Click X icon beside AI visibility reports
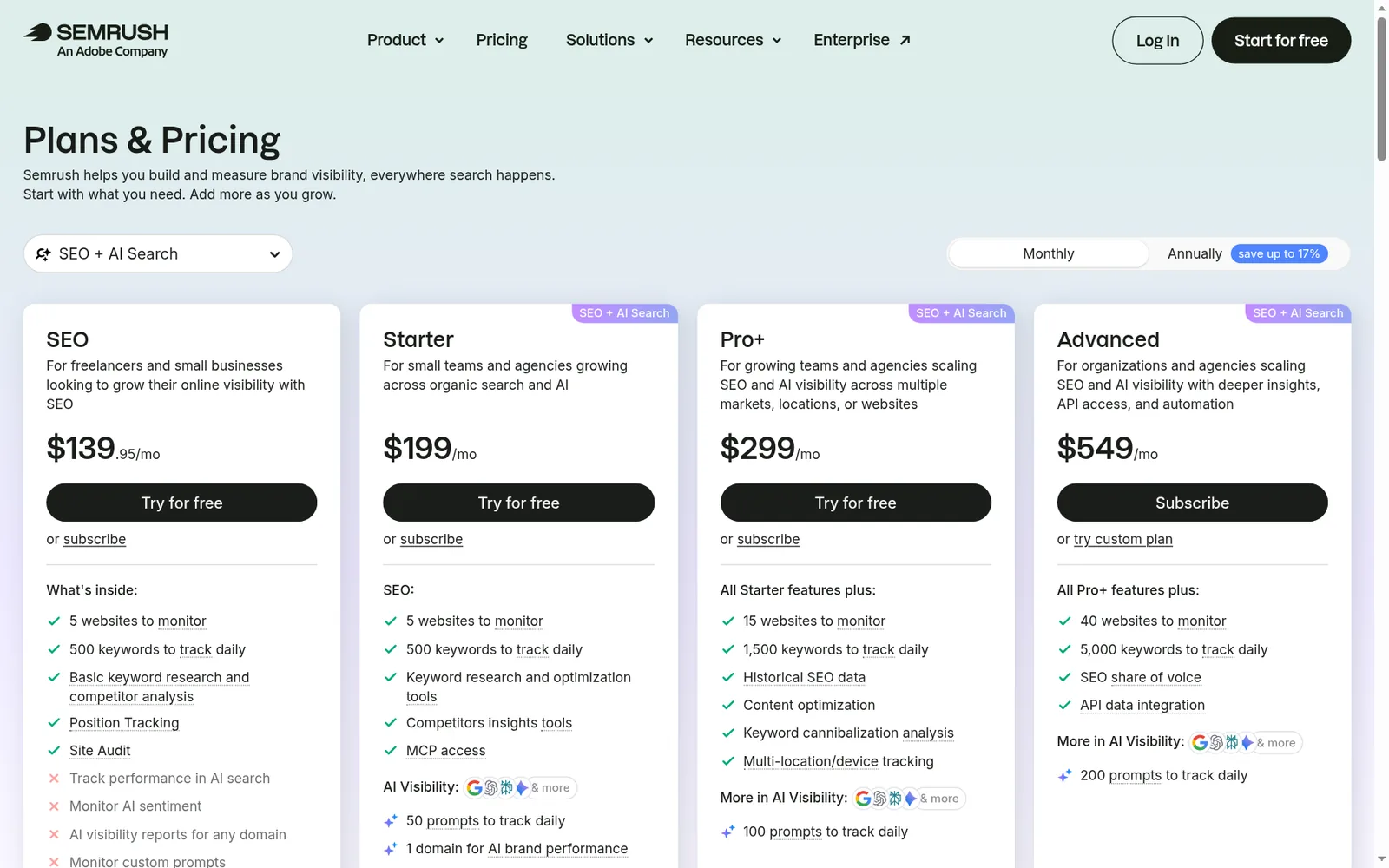The height and width of the screenshot is (868, 1389). [54, 835]
